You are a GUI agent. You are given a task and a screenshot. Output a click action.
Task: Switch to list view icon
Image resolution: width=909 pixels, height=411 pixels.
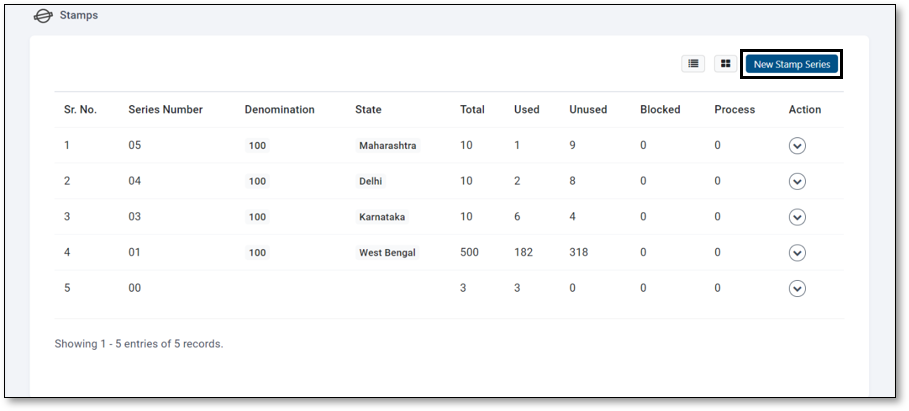[693, 64]
